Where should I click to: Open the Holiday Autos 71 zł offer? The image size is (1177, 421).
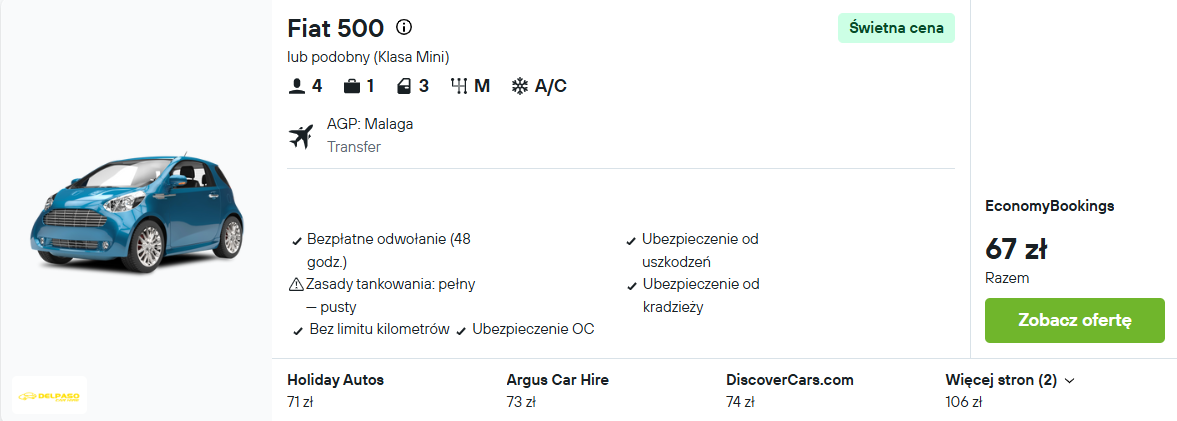(336, 390)
